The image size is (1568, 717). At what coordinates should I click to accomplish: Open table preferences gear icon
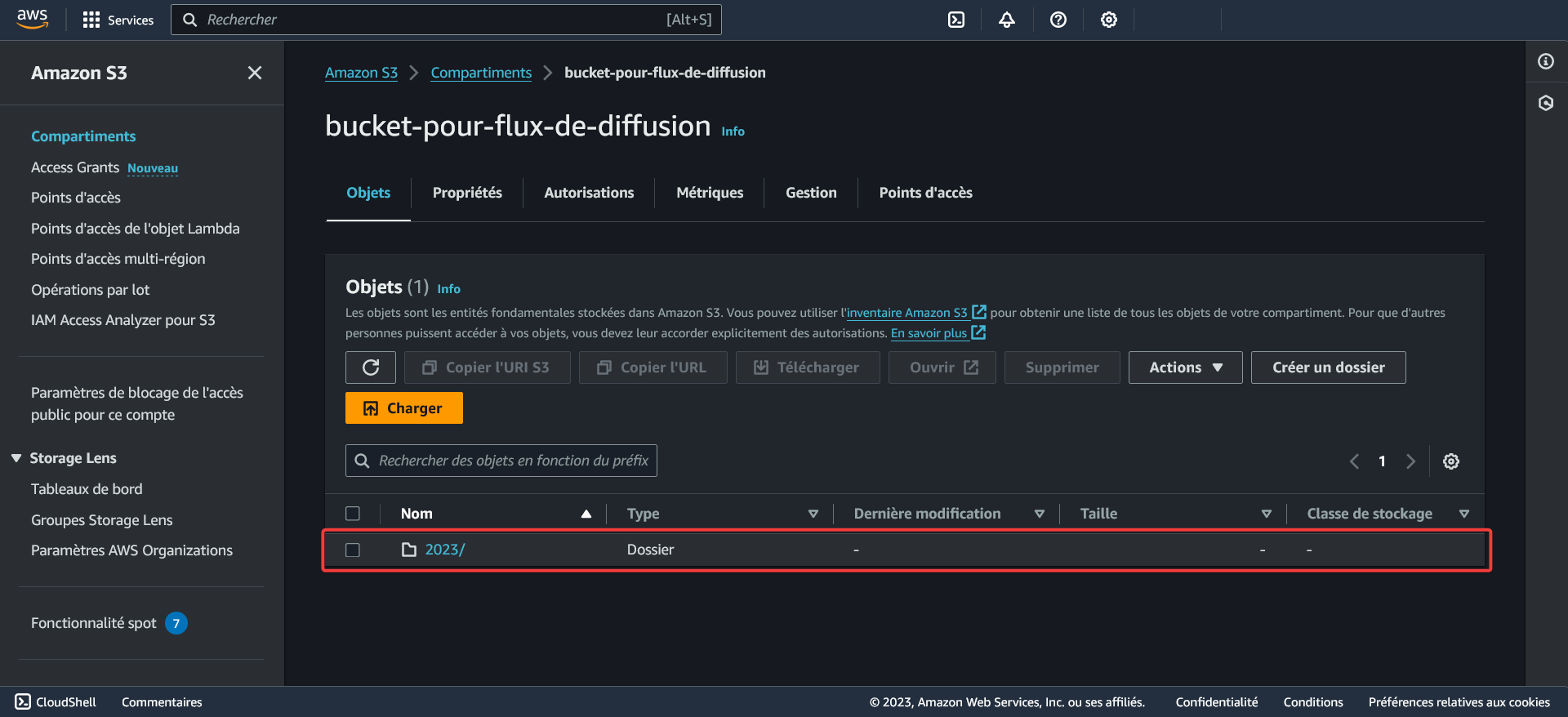click(1451, 461)
